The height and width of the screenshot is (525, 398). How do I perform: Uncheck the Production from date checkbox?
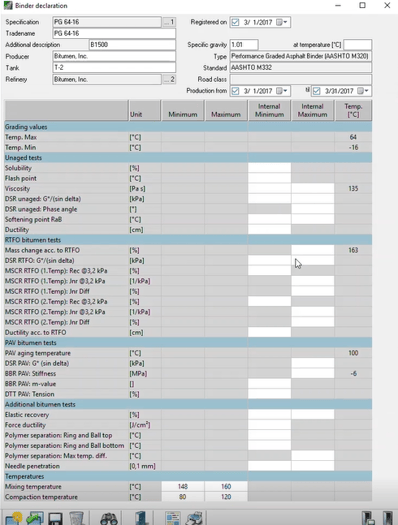(x=235, y=91)
